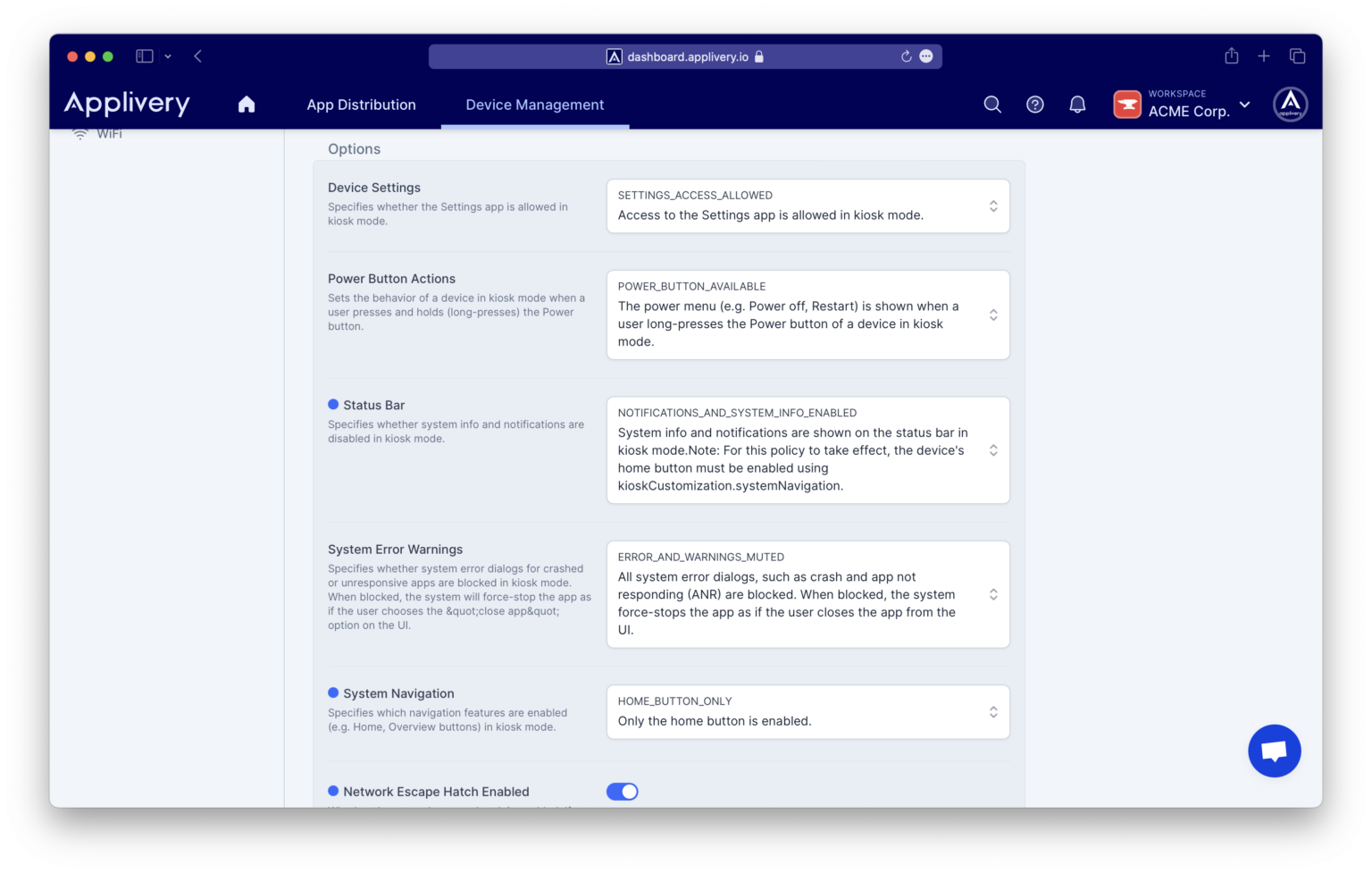Open the search icon
This screenshot has width=1372, height=873.
pyautogui.click(x=991, y=105)
